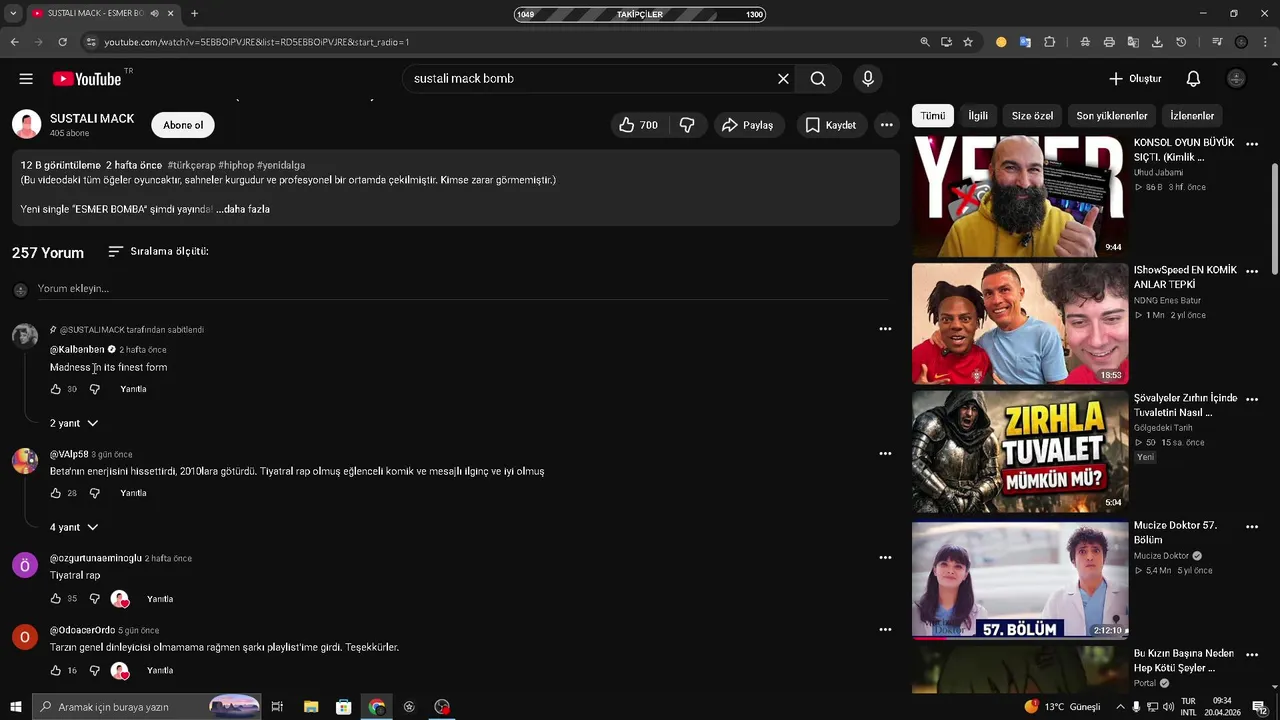The width and height of the screenshot is (1280, 720).
Task: Like the Kalbenben comment
Action: [56, 389]
